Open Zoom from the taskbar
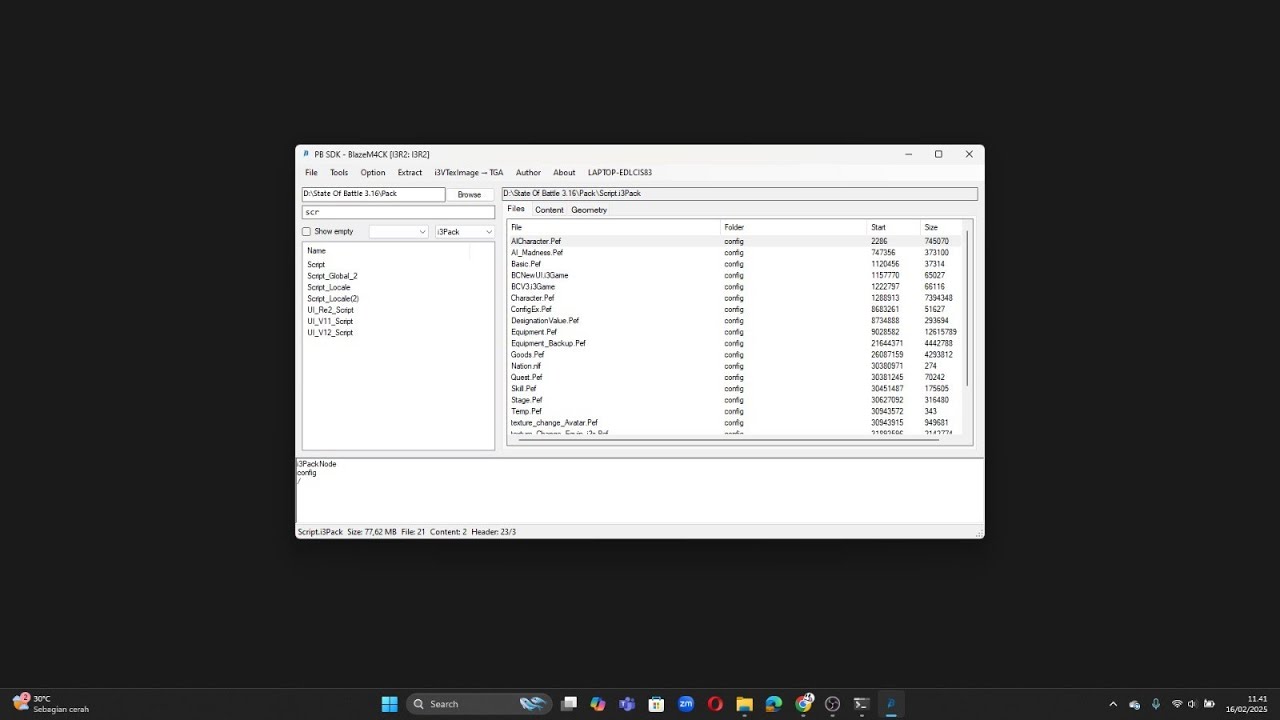Viewport: 1280px width, 720px height. (686, 704)
